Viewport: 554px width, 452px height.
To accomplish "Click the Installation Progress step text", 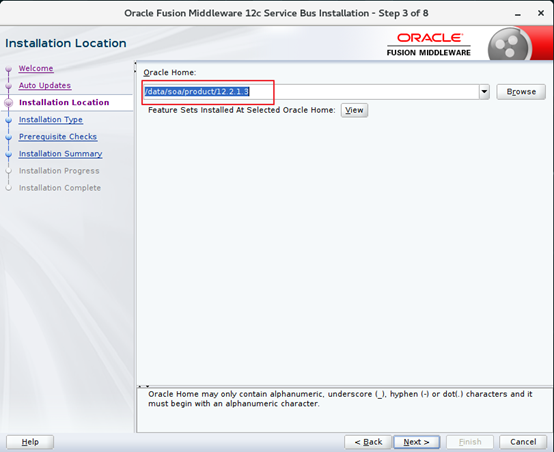I will coord(59,171).
